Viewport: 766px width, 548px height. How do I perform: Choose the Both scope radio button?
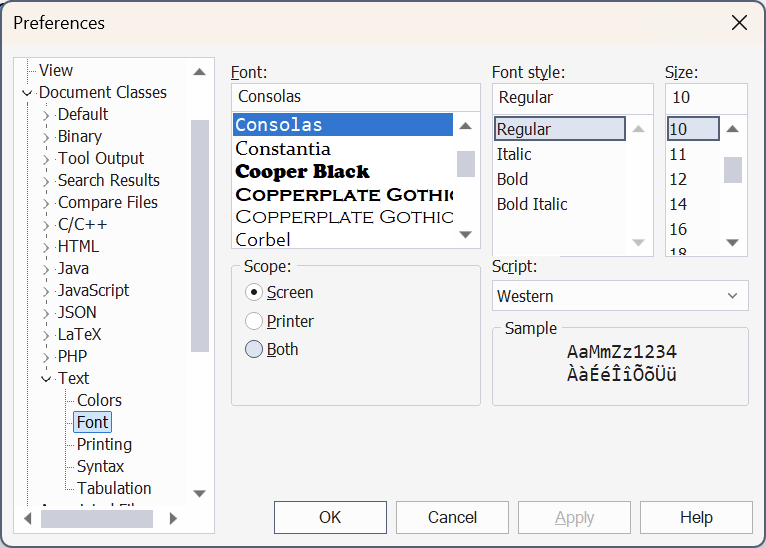click(x=254, y=349)
